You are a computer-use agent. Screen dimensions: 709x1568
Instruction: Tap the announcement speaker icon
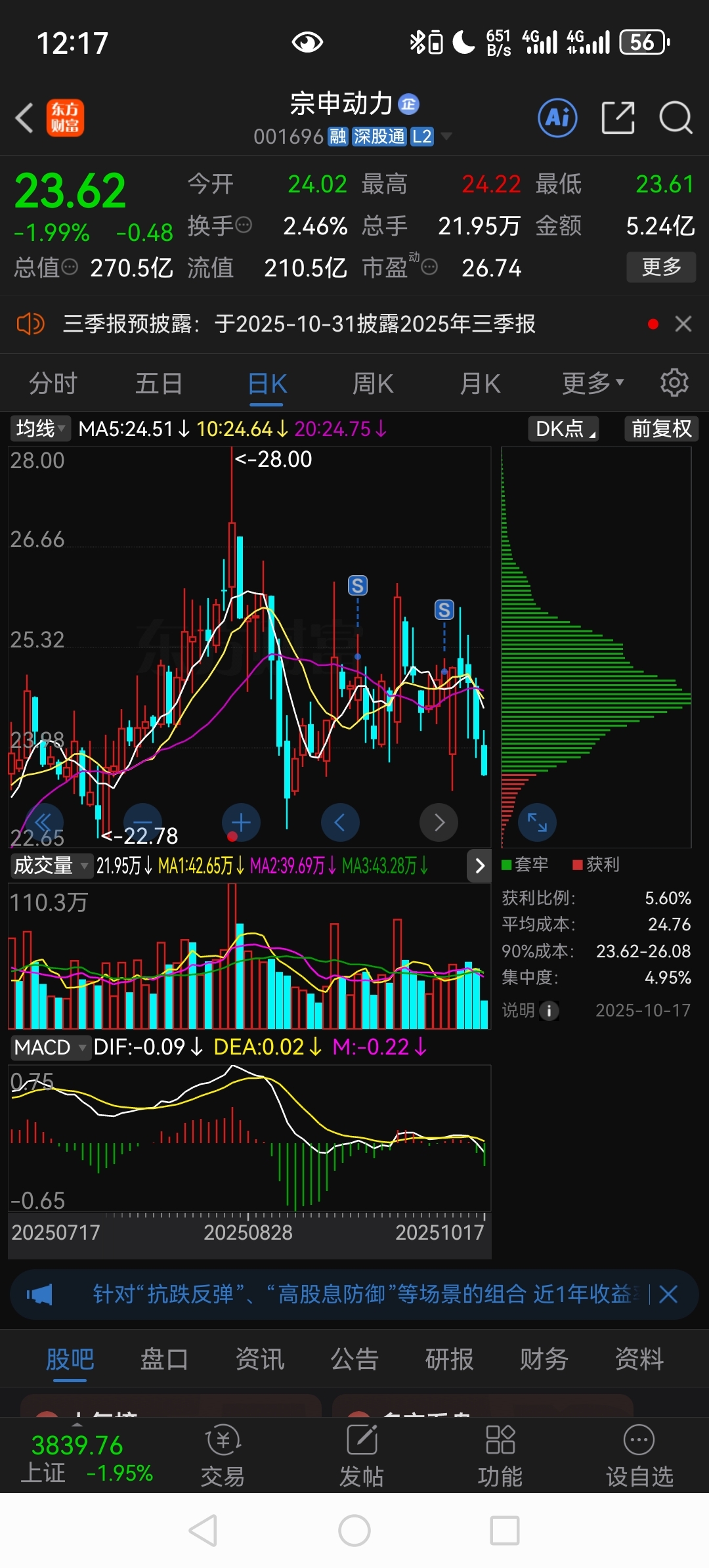click(30, 324)
